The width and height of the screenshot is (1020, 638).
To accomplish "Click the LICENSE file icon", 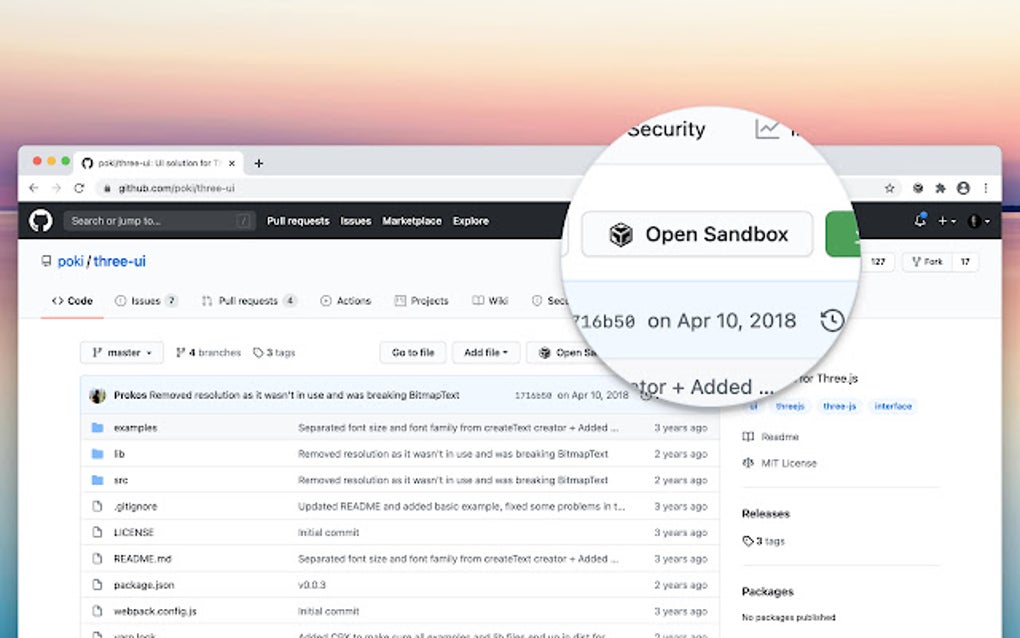I will click(x=98, y=532).
